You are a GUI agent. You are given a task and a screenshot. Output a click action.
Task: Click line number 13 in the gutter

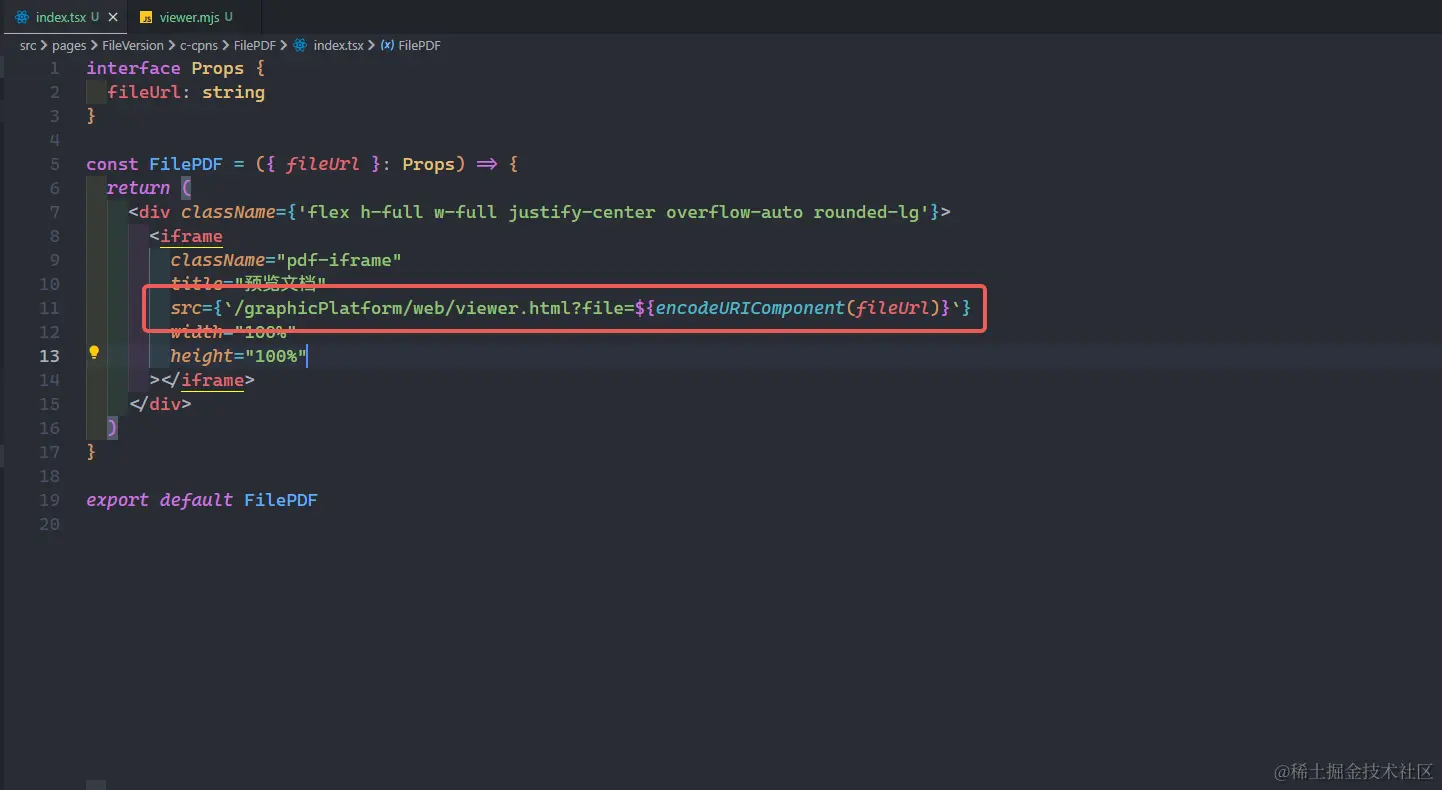[49, 356]
